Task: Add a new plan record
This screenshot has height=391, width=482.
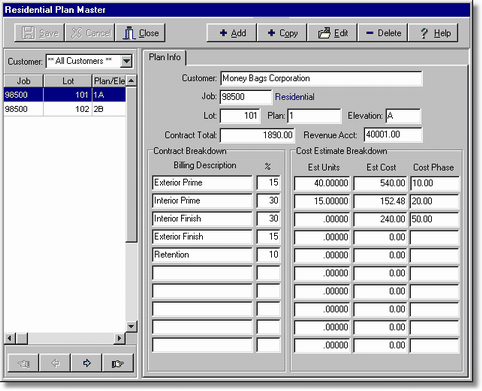Action: click(x=232, y=33)
